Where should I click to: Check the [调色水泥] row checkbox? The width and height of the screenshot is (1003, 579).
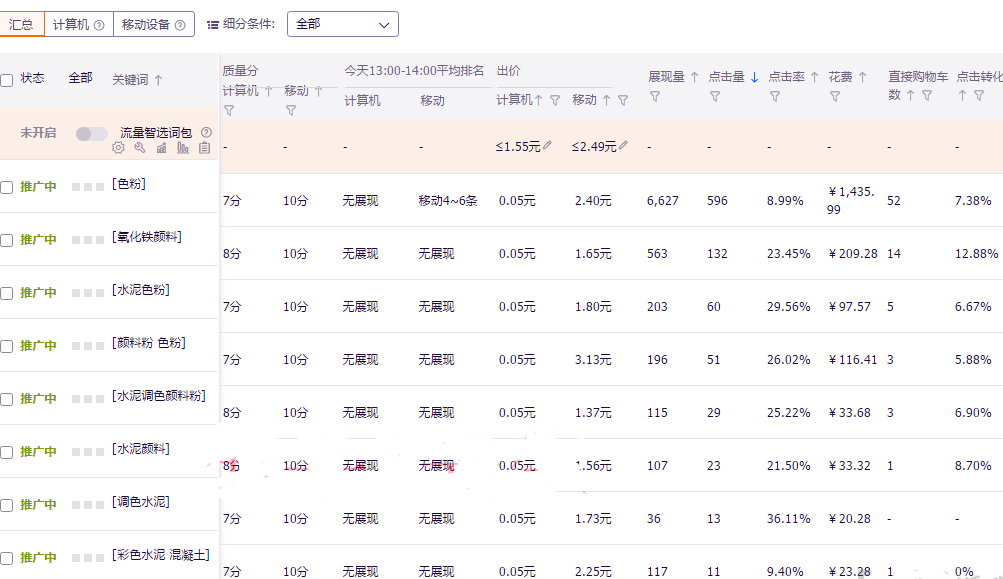pyautogui.click(x=6, y=505)
